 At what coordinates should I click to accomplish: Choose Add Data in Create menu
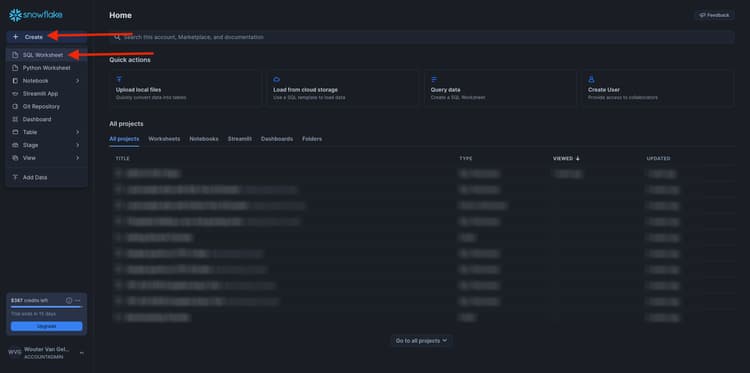tap(46, 177)
